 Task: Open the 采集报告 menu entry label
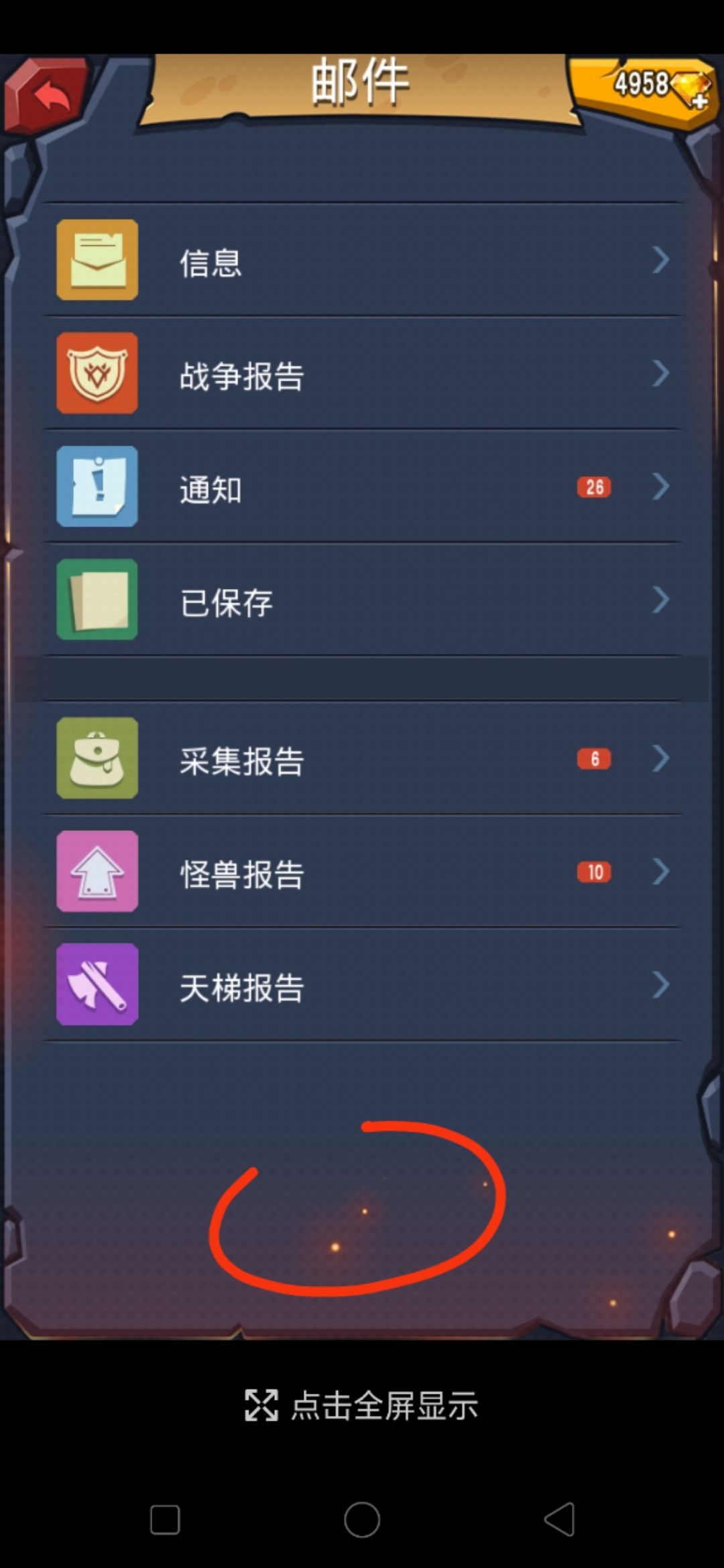[242, 761]
